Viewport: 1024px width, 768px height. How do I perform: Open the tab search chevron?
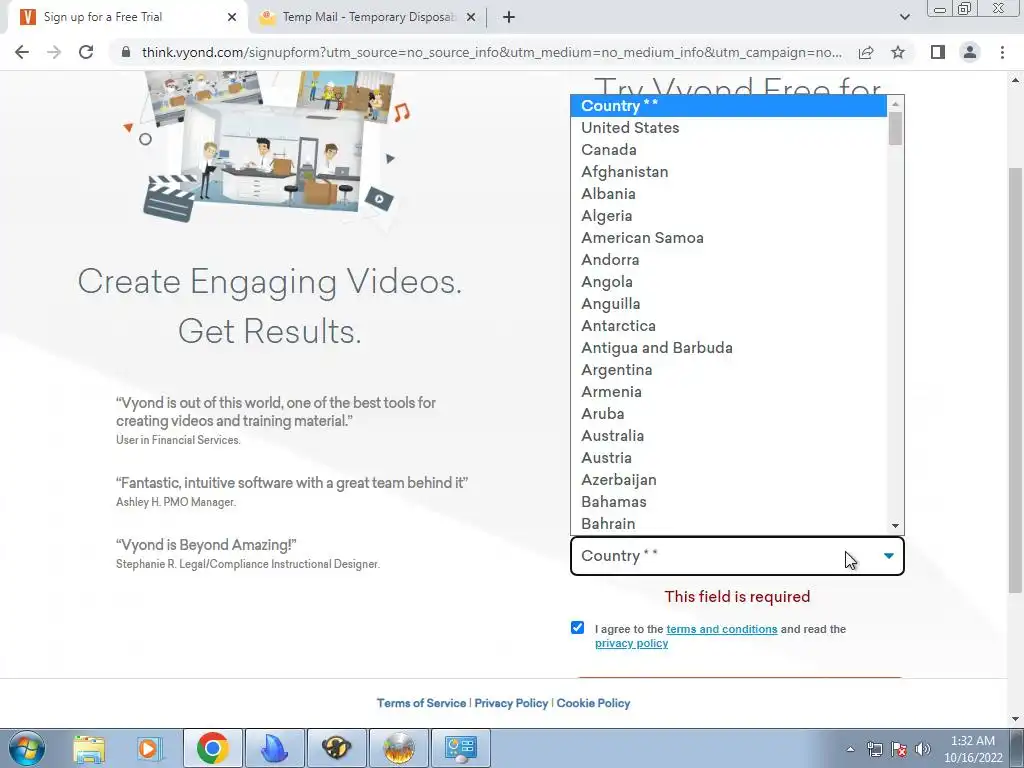(904, 18)
